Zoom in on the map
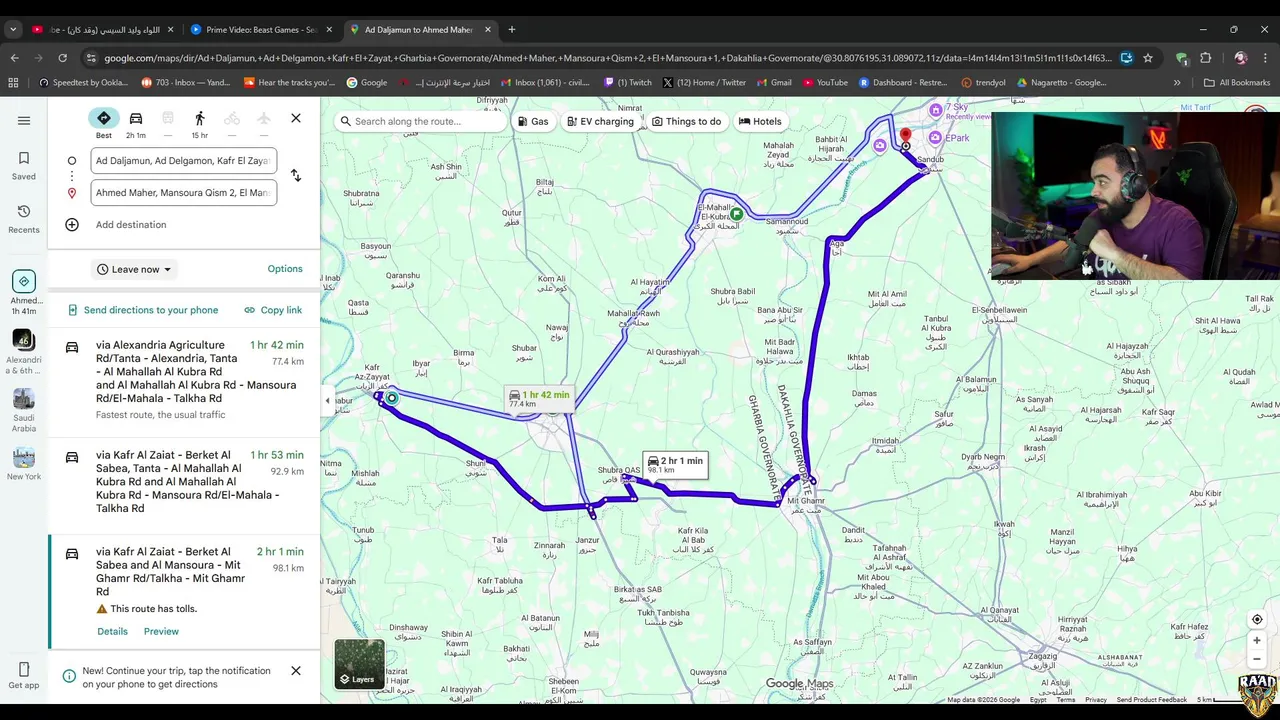Viewport: 1280px width, 720px height. pos(1257,641)
